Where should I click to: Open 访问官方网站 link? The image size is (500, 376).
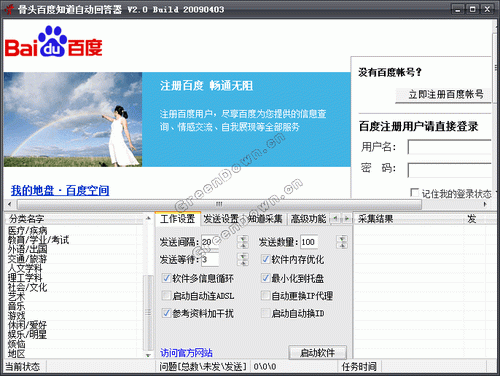click(186, 353)
